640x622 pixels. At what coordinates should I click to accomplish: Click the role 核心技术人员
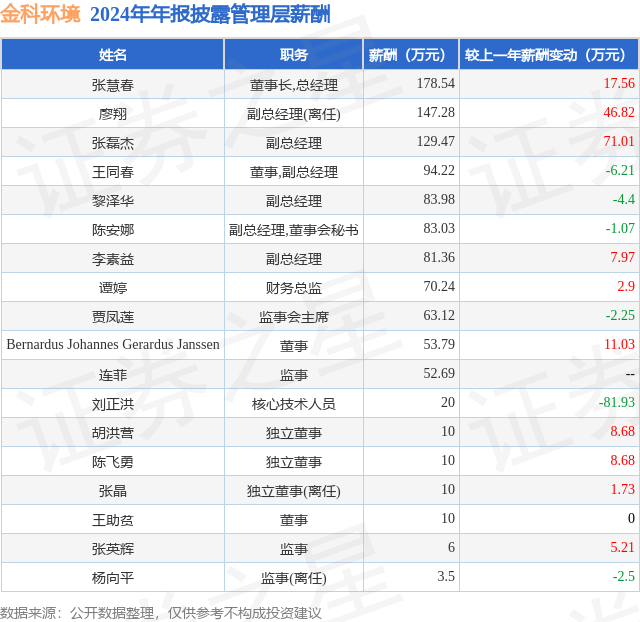click(x=293, y=404)
